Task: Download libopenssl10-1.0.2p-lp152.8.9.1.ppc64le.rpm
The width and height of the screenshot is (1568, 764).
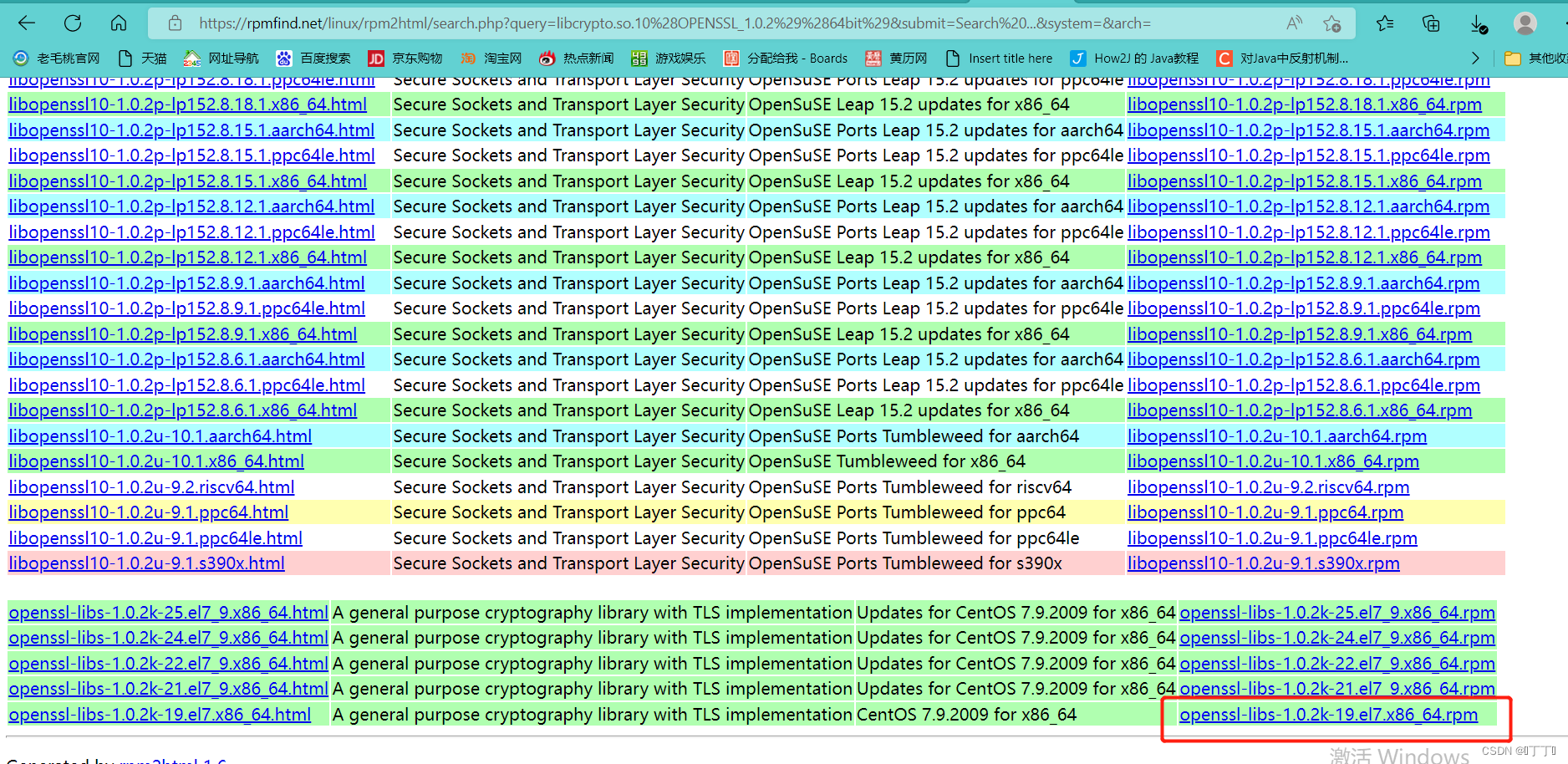Action: click(1304, 308)
